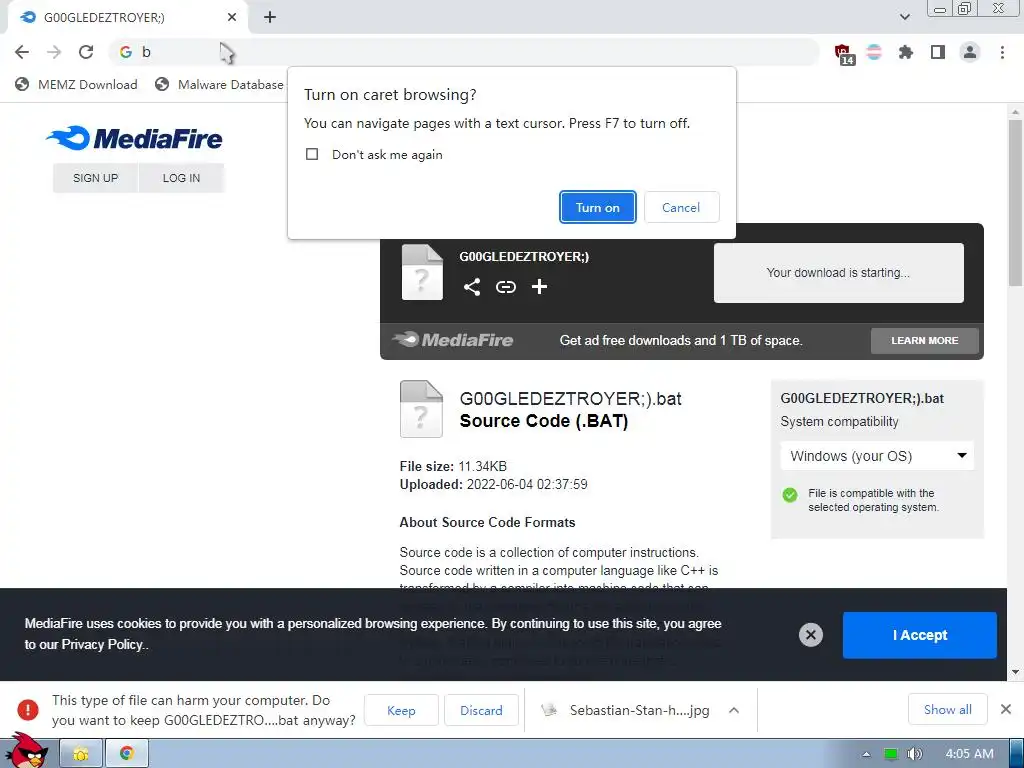Show hidden system tray icons arrow

[866, 754]
